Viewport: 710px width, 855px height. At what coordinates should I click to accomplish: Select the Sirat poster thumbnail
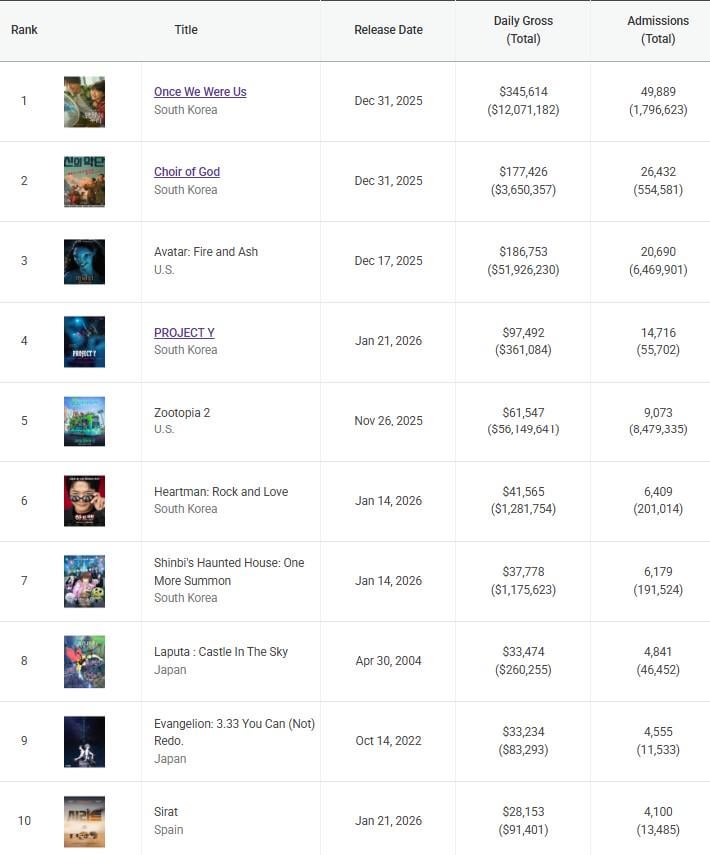(84, 821)
